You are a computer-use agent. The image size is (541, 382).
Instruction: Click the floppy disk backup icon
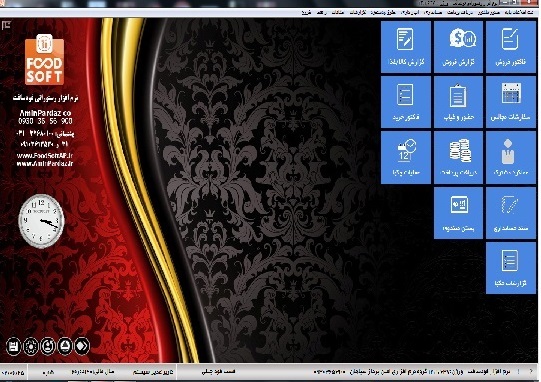(13, 346)
